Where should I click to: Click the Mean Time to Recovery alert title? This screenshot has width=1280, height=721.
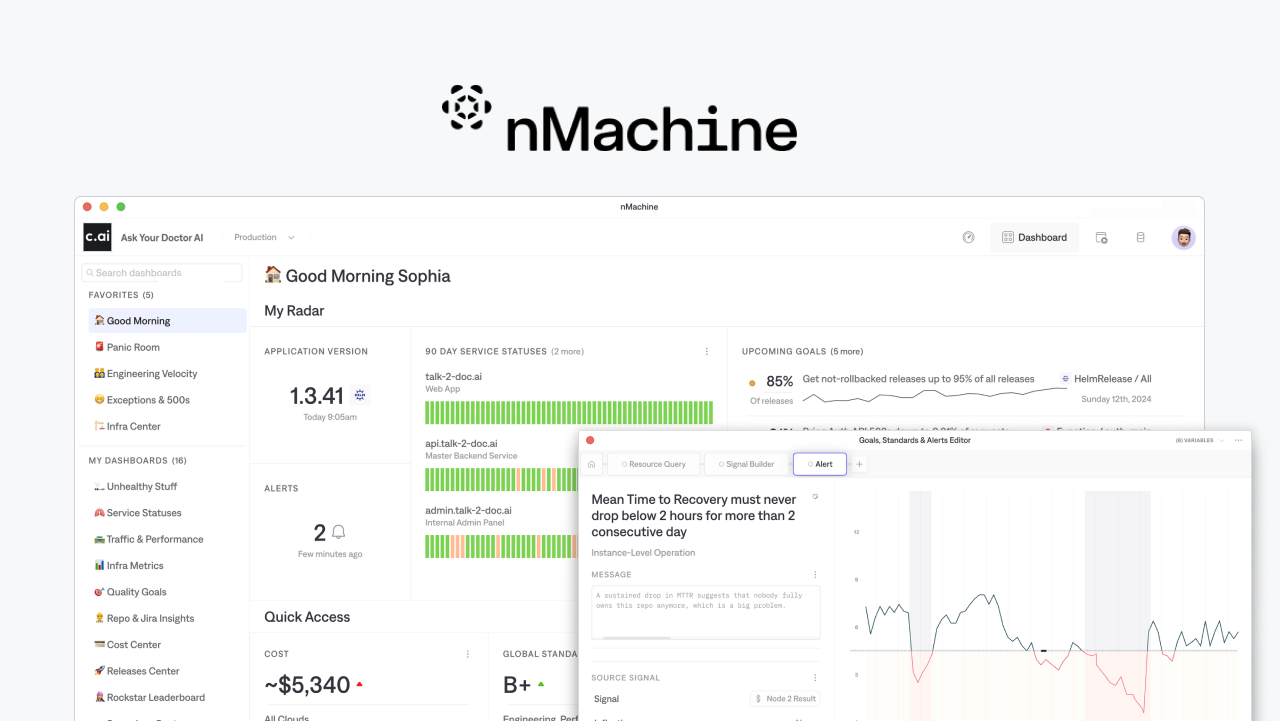694,515
